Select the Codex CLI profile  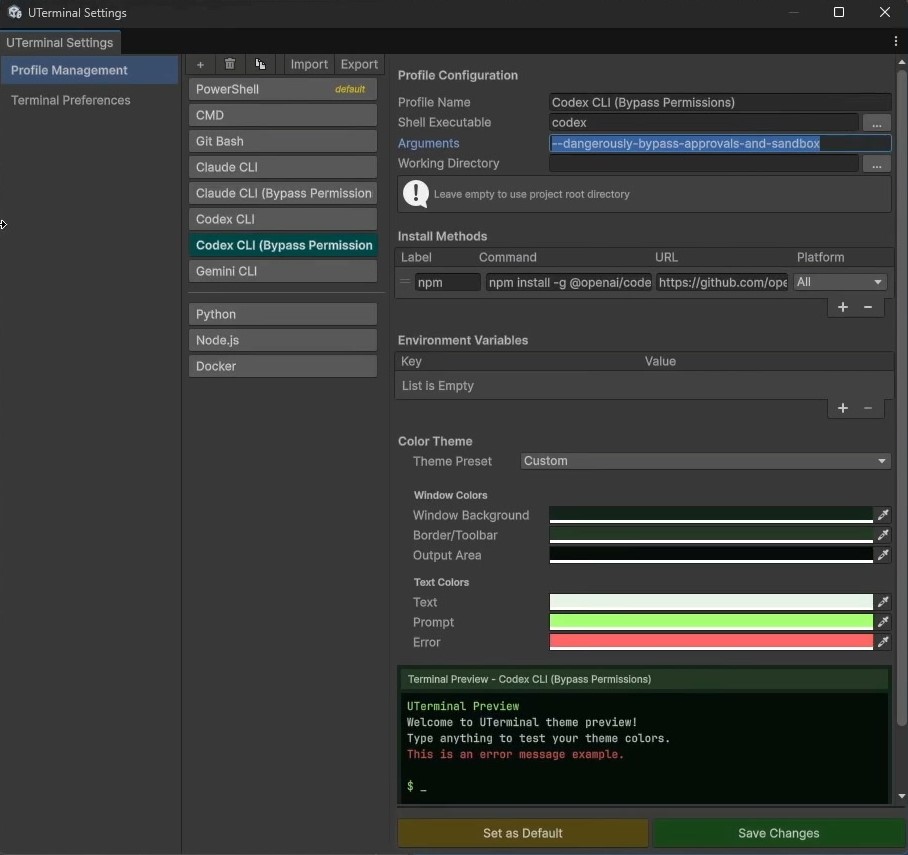(x=283, y=220)
